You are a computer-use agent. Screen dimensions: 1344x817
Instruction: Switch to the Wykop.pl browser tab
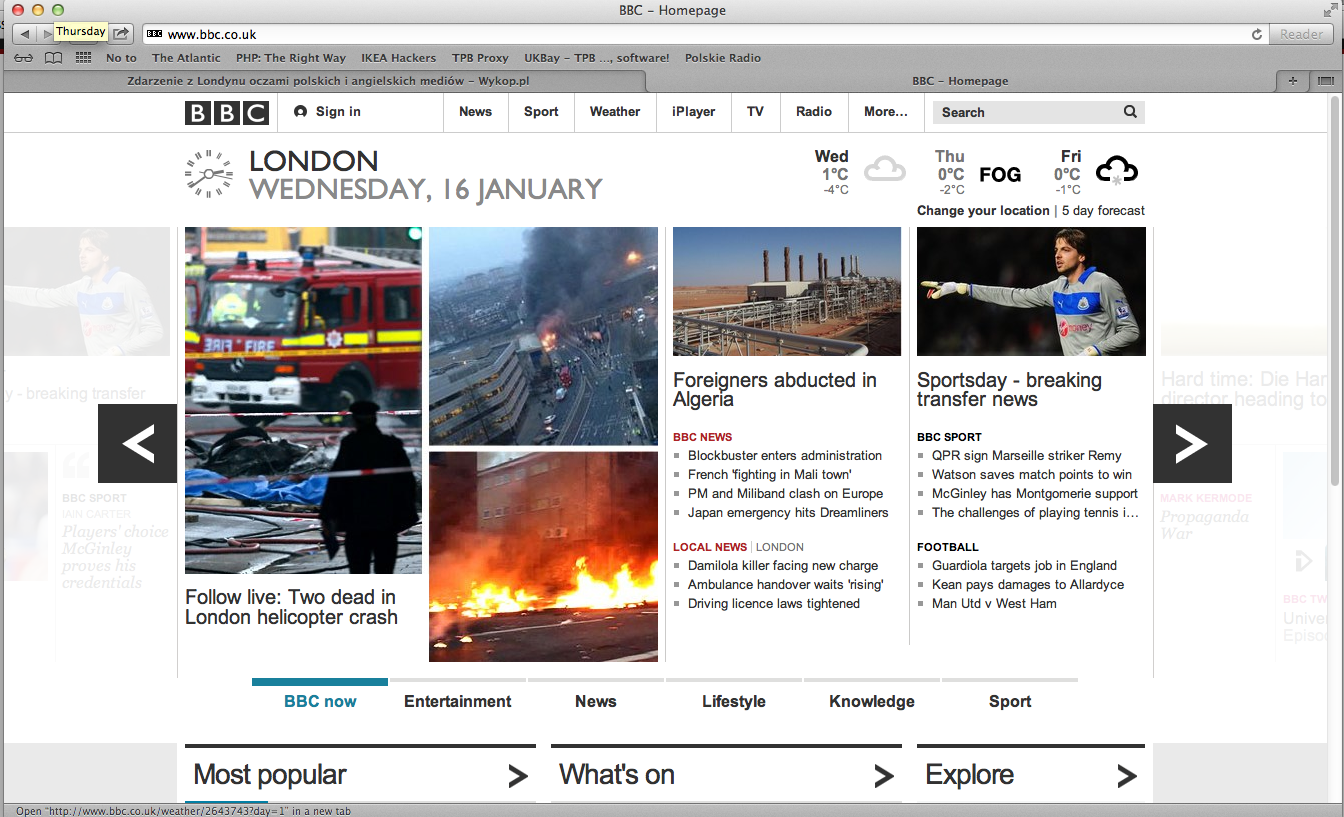[329, 81]
